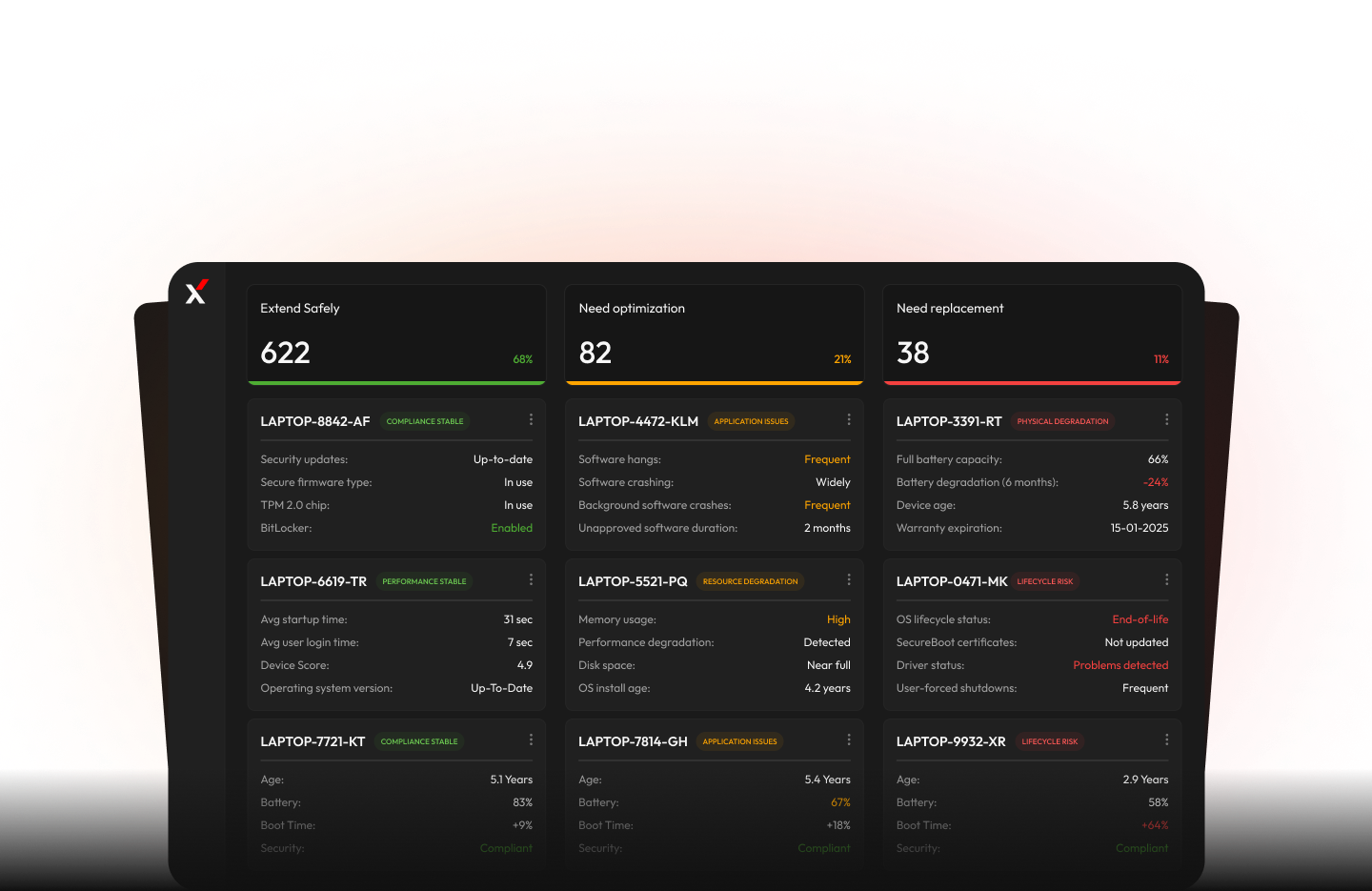This screenshot has width=1372, height=891.
Task: Select the Need optimization summary card
Action: 714,334
